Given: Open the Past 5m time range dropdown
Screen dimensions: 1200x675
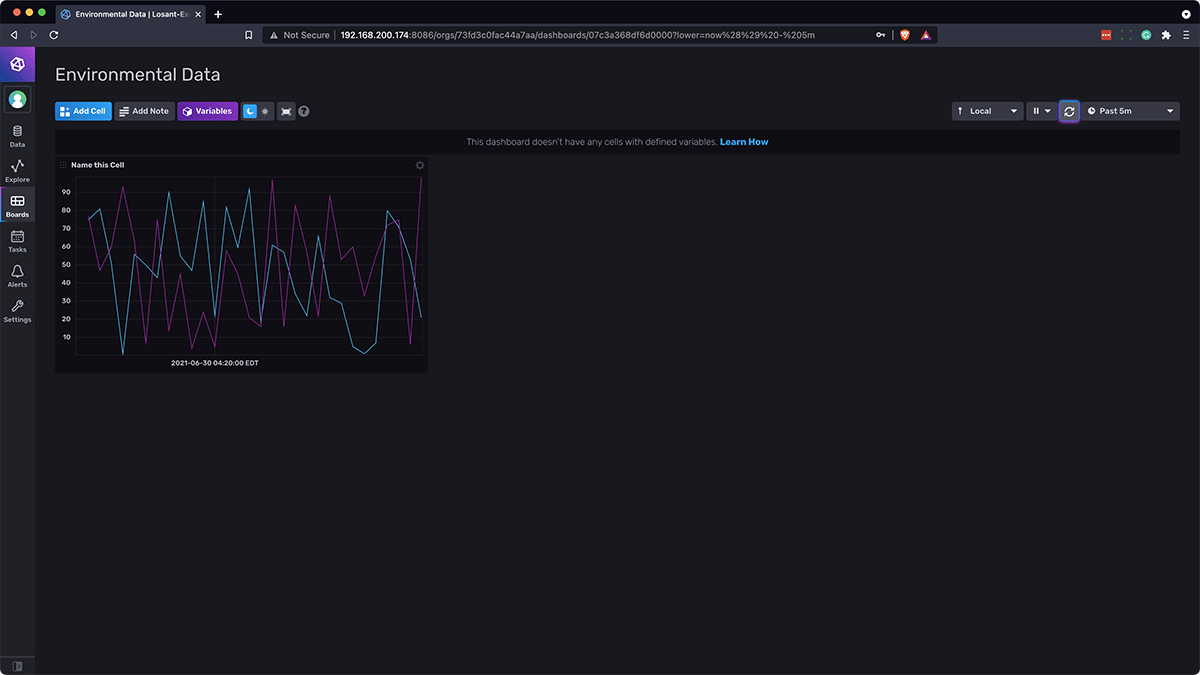Looking at the screenshot, I should tap(1131, 111).
